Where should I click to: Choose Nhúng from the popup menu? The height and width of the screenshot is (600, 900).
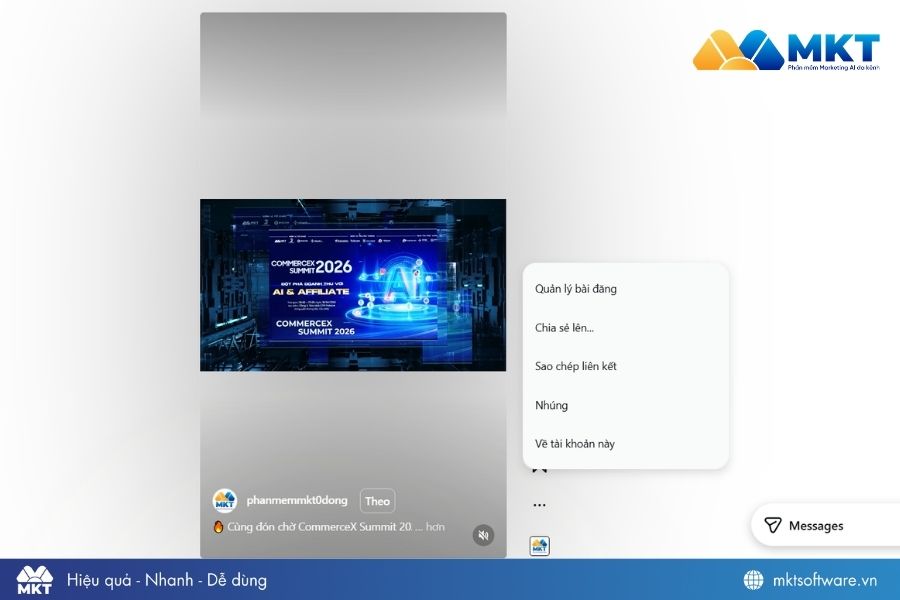click(x=552, y=405)
